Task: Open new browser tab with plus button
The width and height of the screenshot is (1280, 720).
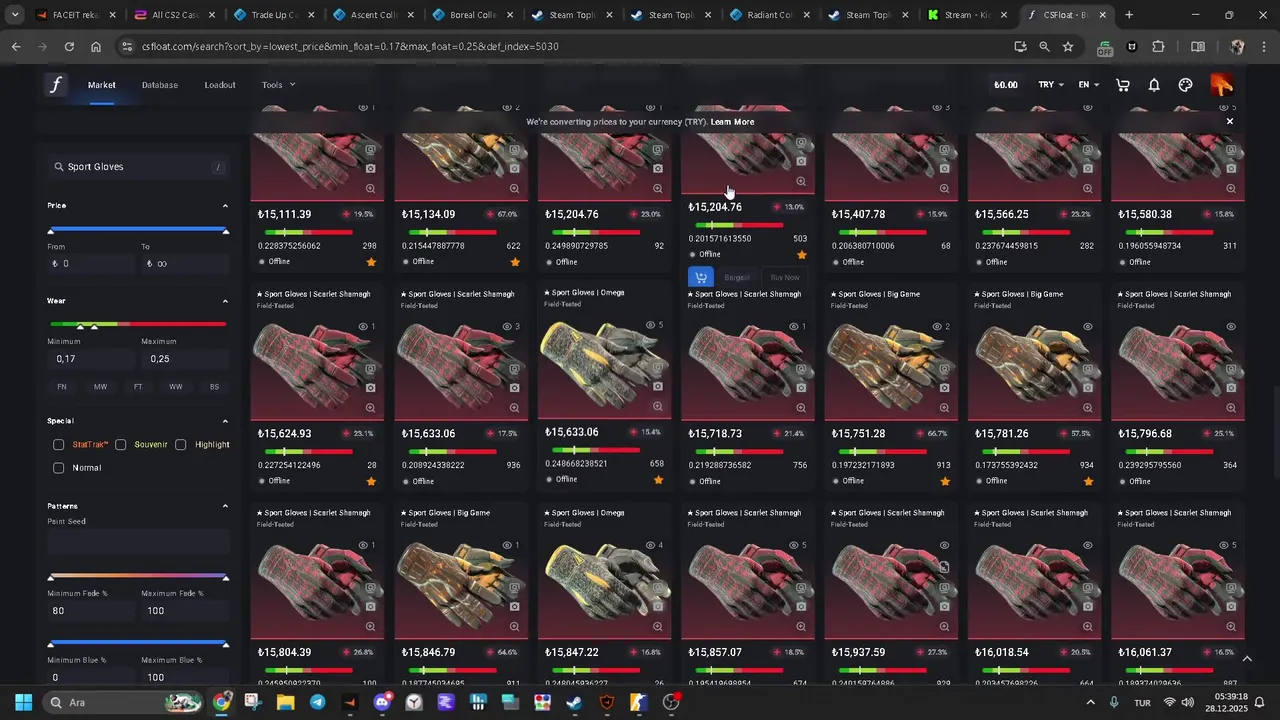Action: tap(1129, 15)
